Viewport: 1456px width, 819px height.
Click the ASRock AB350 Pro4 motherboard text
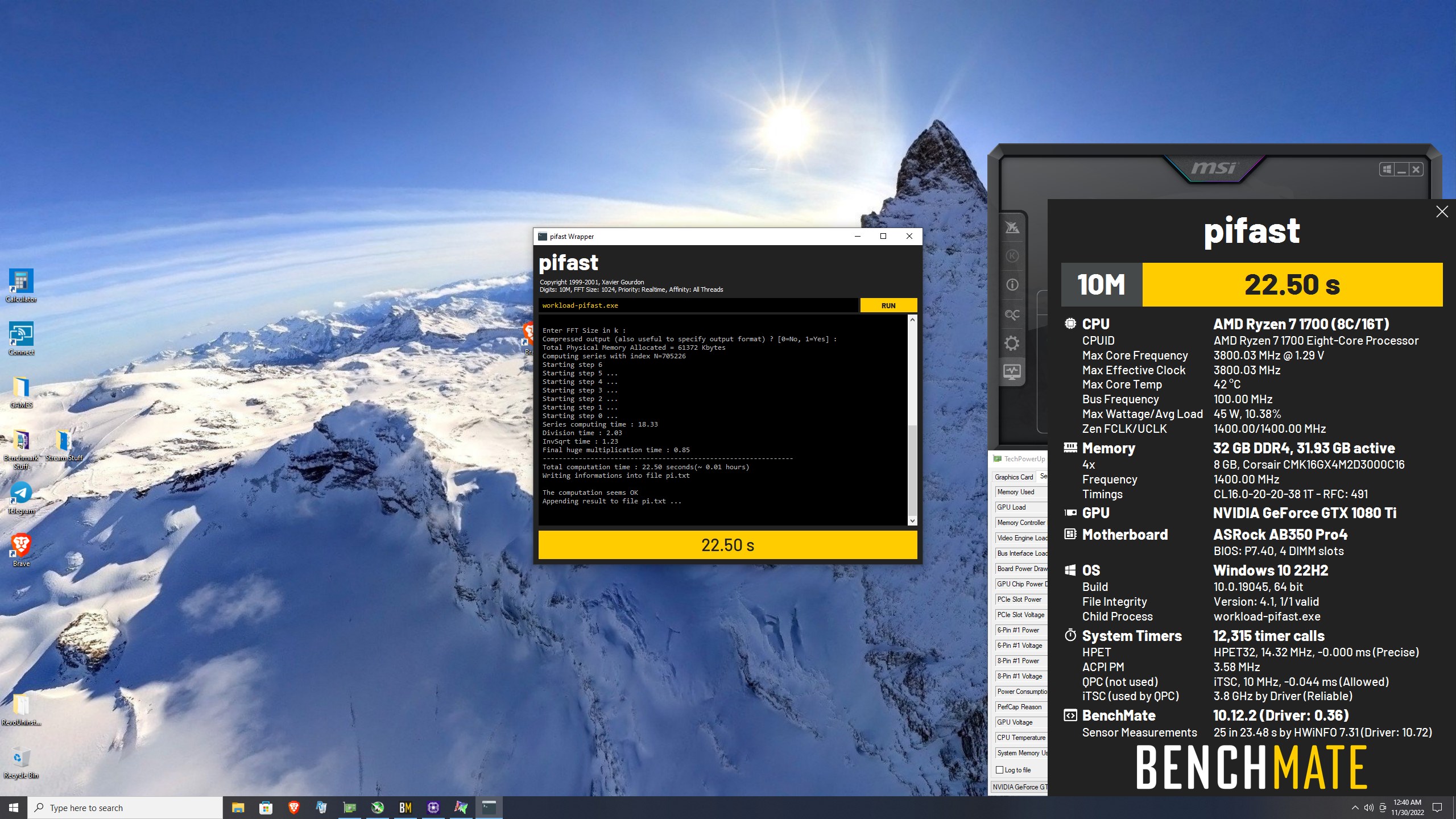point(1280,535)
